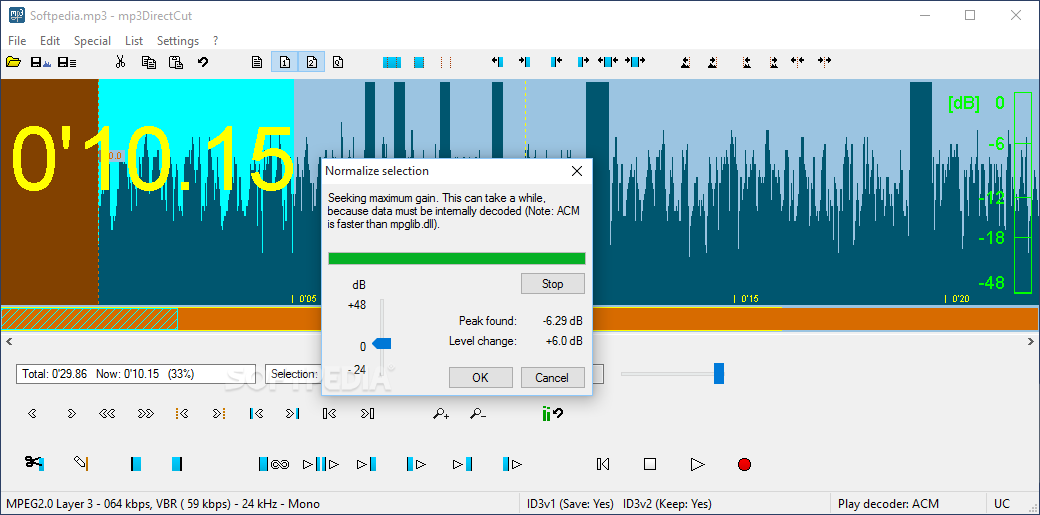Click the 'Play decoder: ACM' status entry
Screen dimensions: 1040x515
tap(888, 504)
